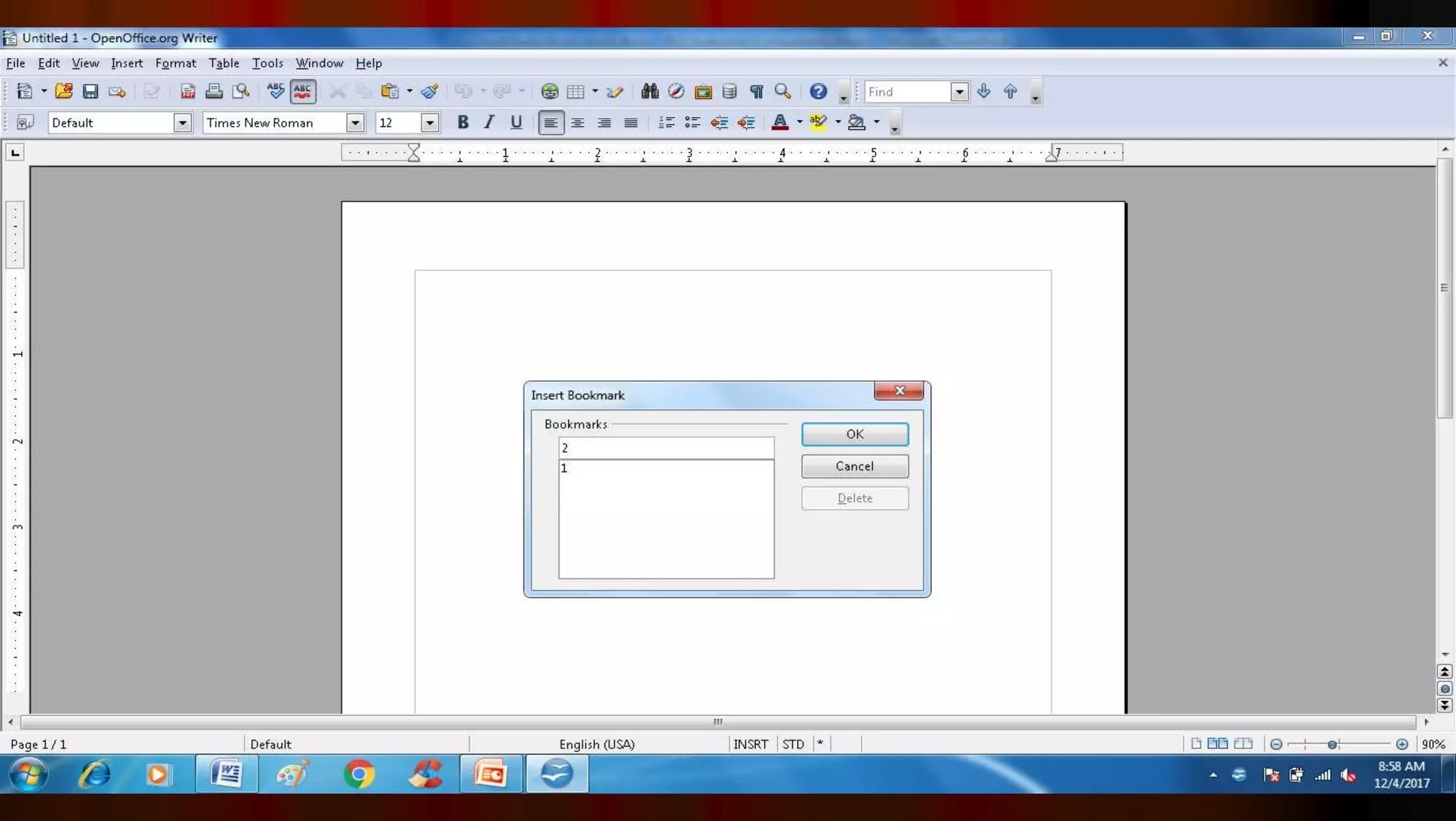Open the Gallery icon
1456x821 pixels.
703,92
